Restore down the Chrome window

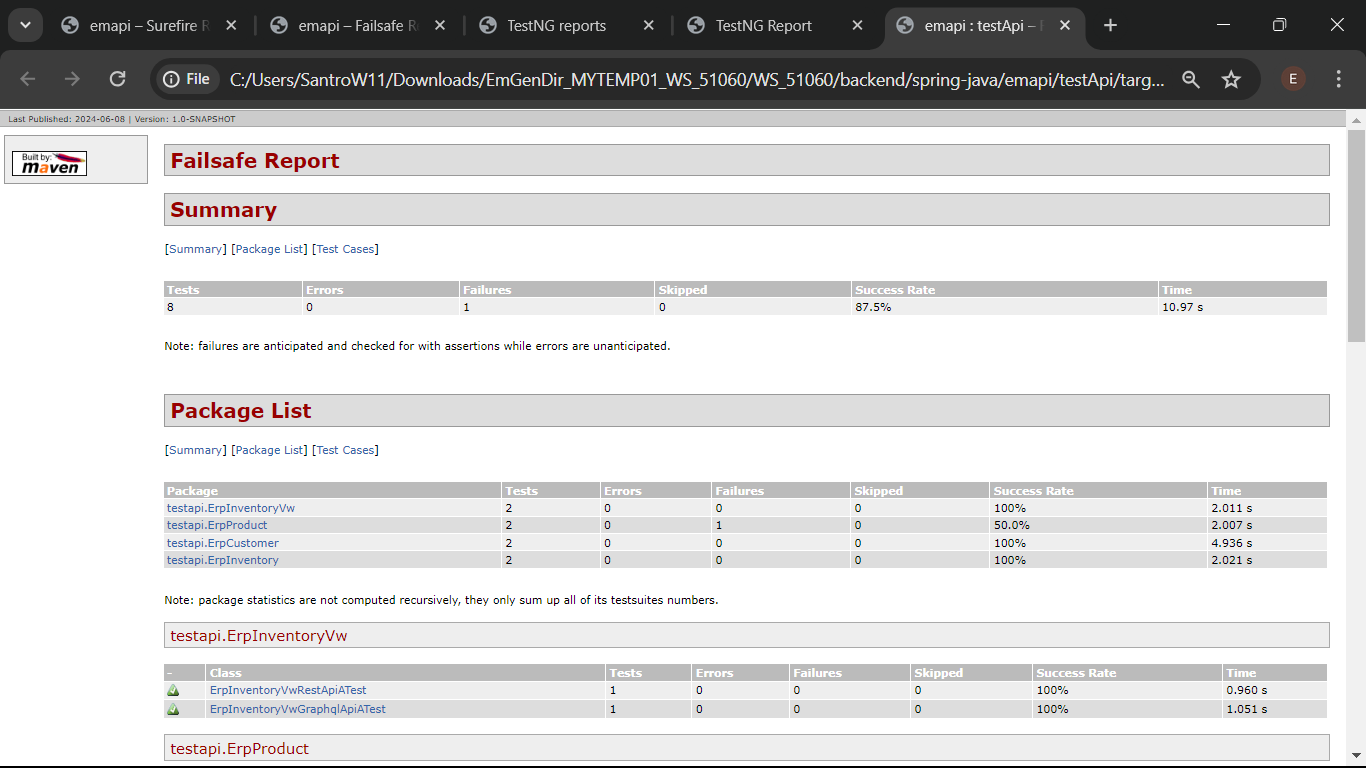tap(1279, 25)
